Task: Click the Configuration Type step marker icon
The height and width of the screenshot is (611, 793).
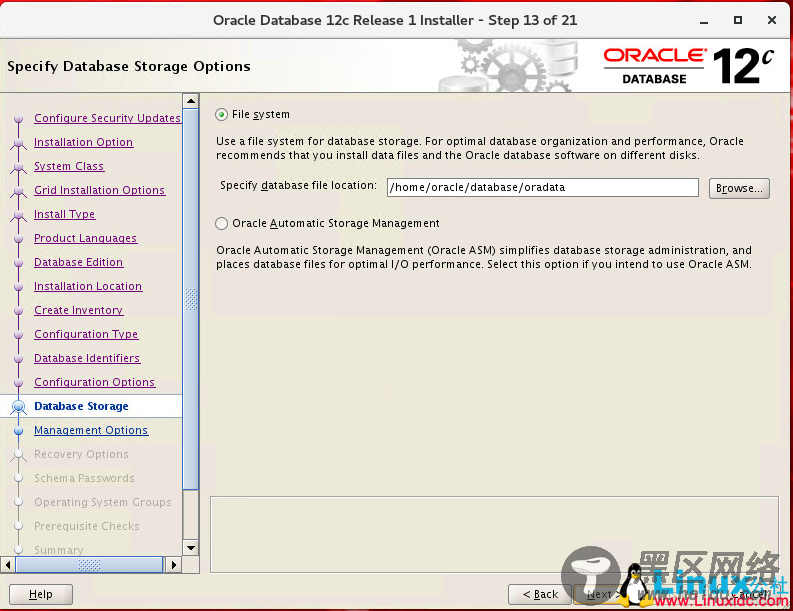Action: [19, 334]
